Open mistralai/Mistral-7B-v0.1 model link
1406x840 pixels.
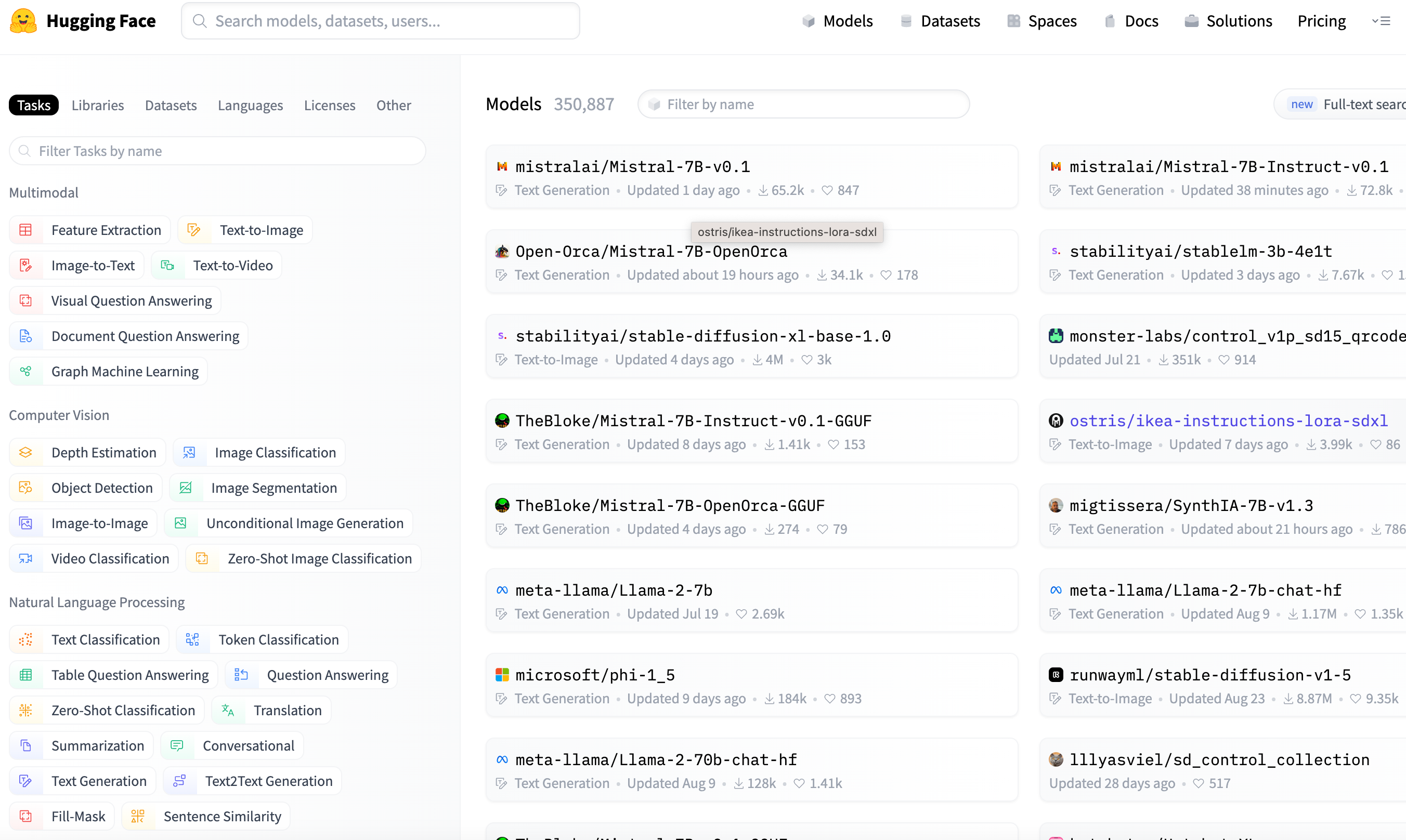pyautogui.click(x=632, y=166)
